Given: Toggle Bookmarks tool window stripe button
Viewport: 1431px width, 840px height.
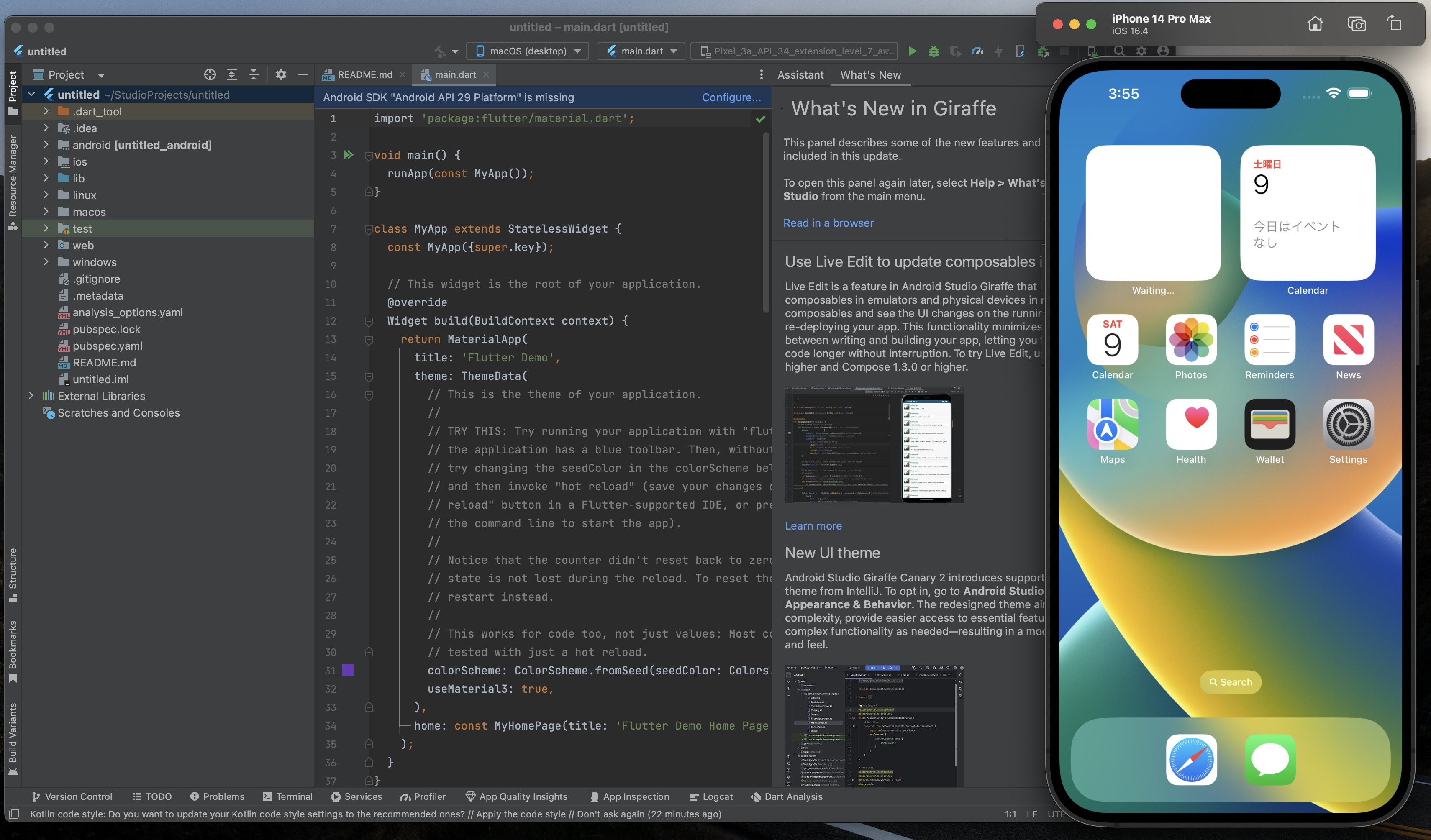Looking at the screenshot, I should tap(13, 652).
